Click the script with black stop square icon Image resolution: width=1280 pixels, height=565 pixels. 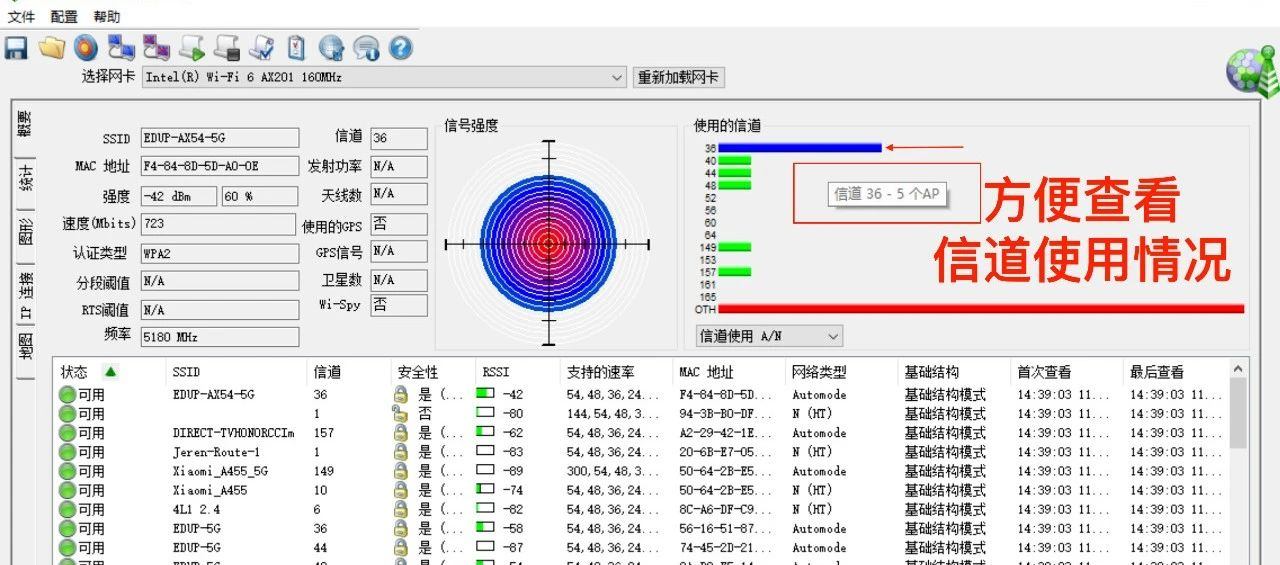[x=227, y=48]
